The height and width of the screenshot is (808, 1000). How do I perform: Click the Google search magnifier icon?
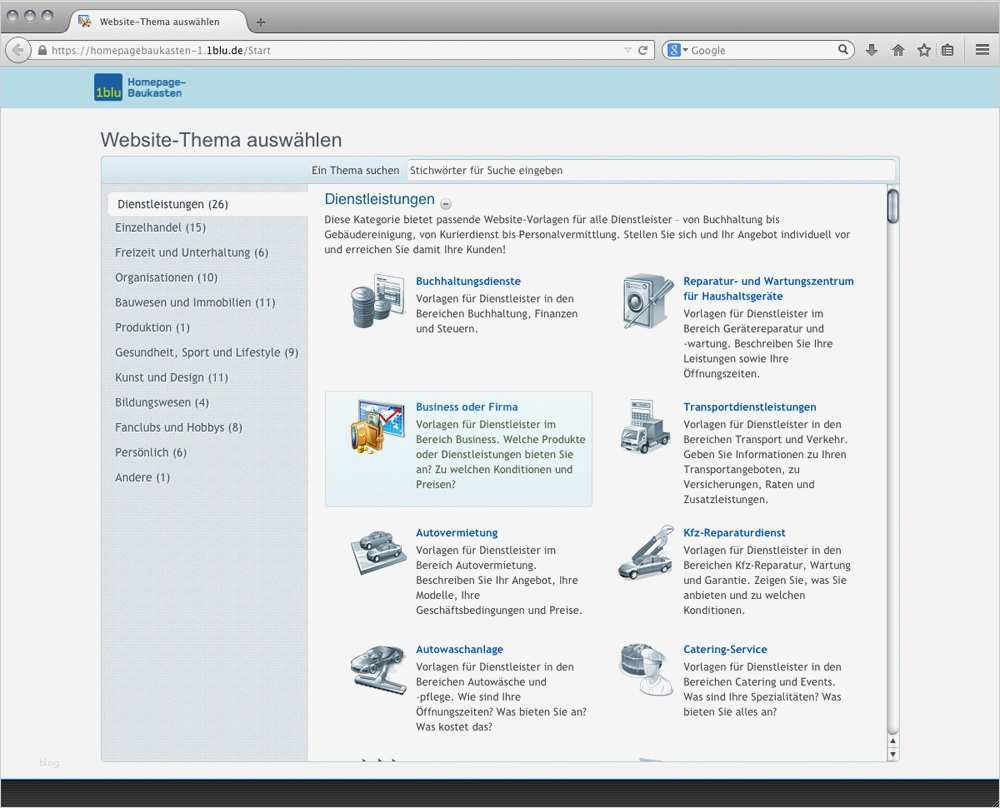(x=843, y=49)
